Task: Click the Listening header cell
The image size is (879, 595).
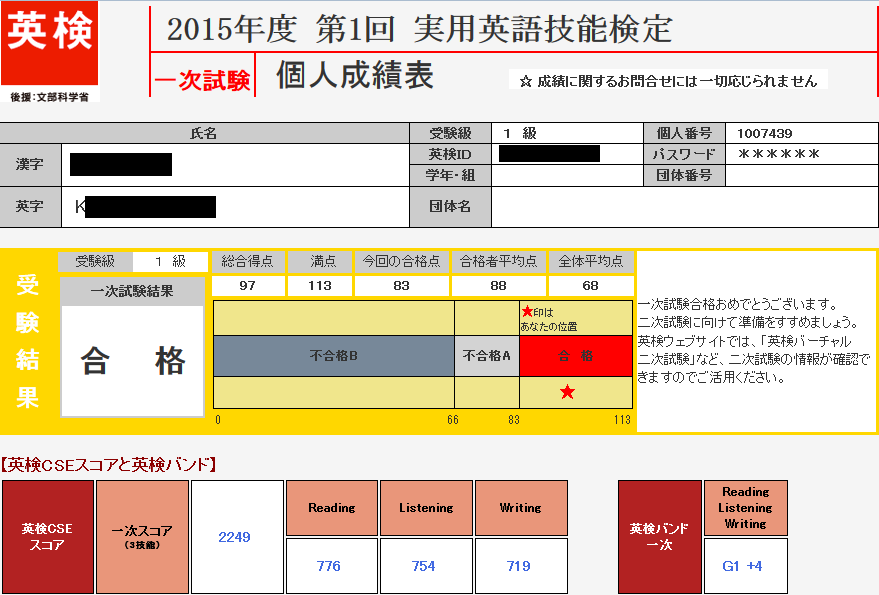Action: [x=426, y=508]
